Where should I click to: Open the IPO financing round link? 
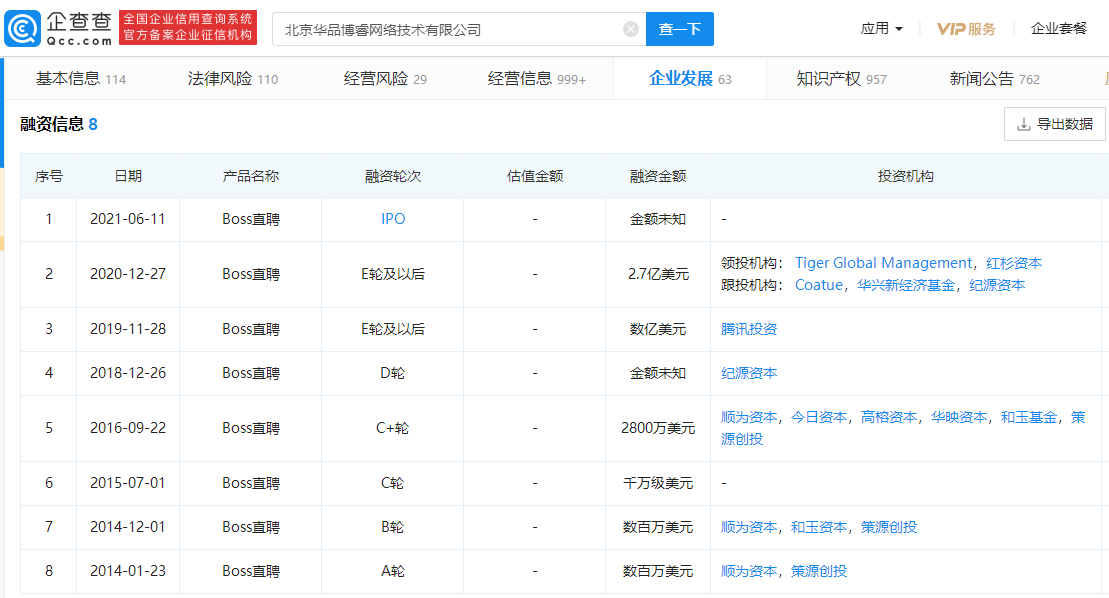click(393, 219)
